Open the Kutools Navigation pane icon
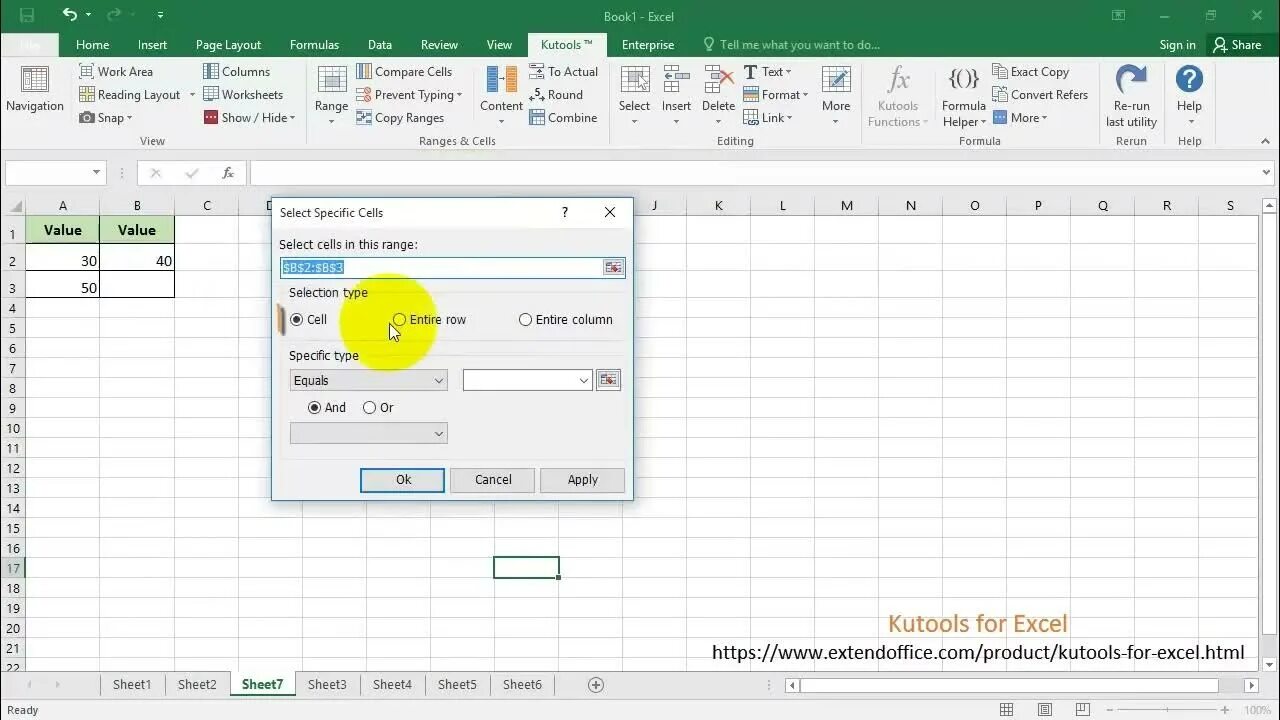Image resolution: width=1280 pixels, height=720 pixels. coord(35,90)
